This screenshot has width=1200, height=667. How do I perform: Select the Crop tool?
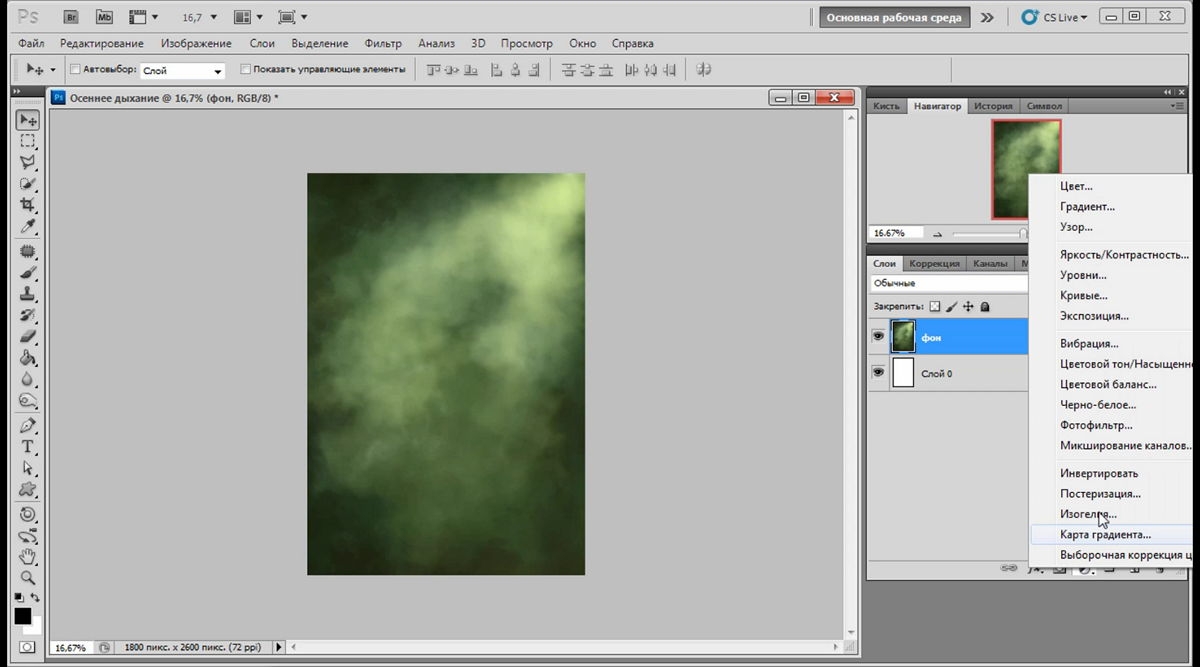[27, 204]
